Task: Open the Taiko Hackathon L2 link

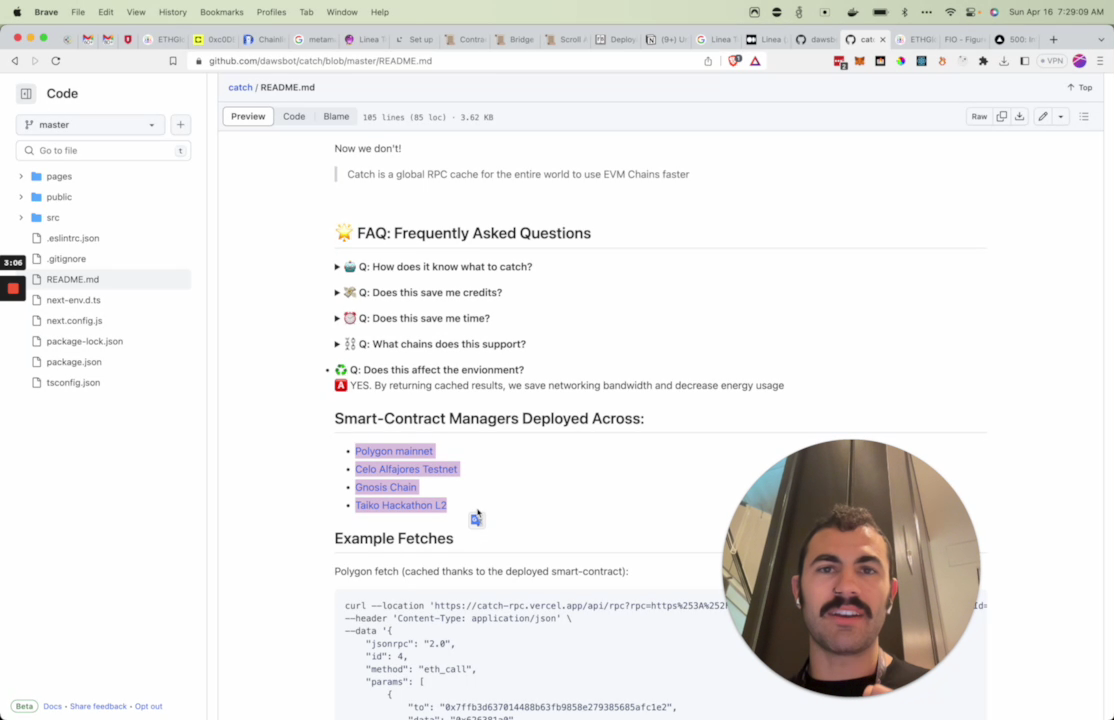Action: click(x=401, y=505)
